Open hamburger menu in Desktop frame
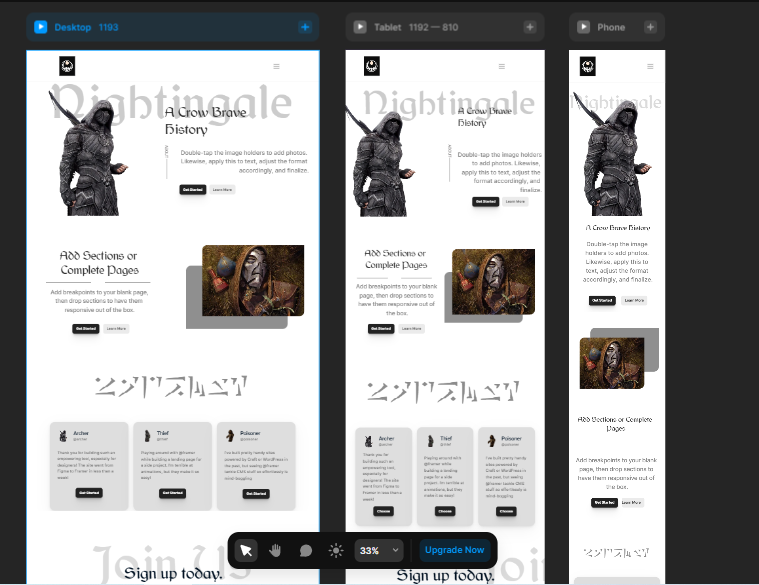This screenshot has width=759, height=585. [x=276, y=66]
